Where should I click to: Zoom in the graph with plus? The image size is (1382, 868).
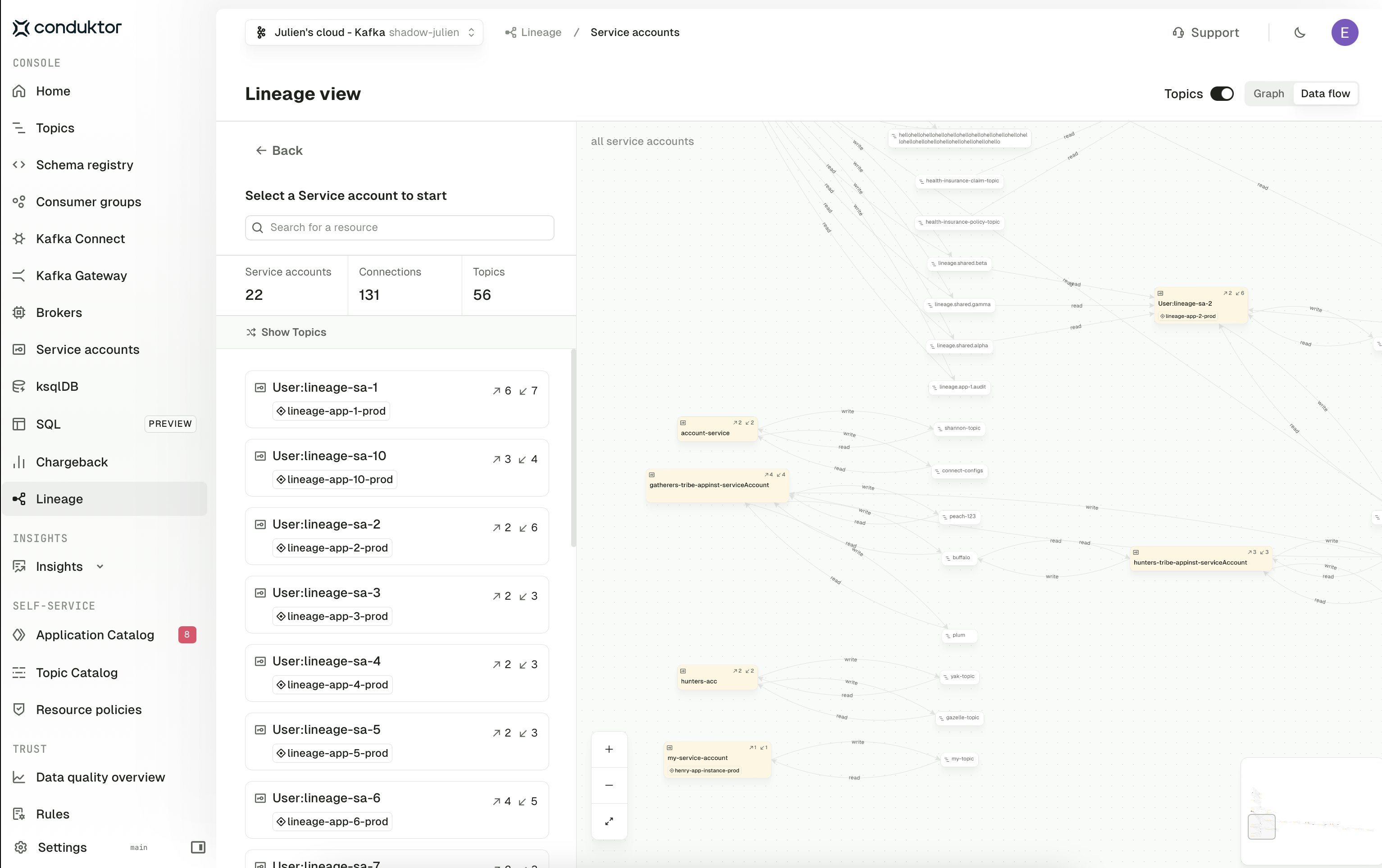tap(609, 749)
